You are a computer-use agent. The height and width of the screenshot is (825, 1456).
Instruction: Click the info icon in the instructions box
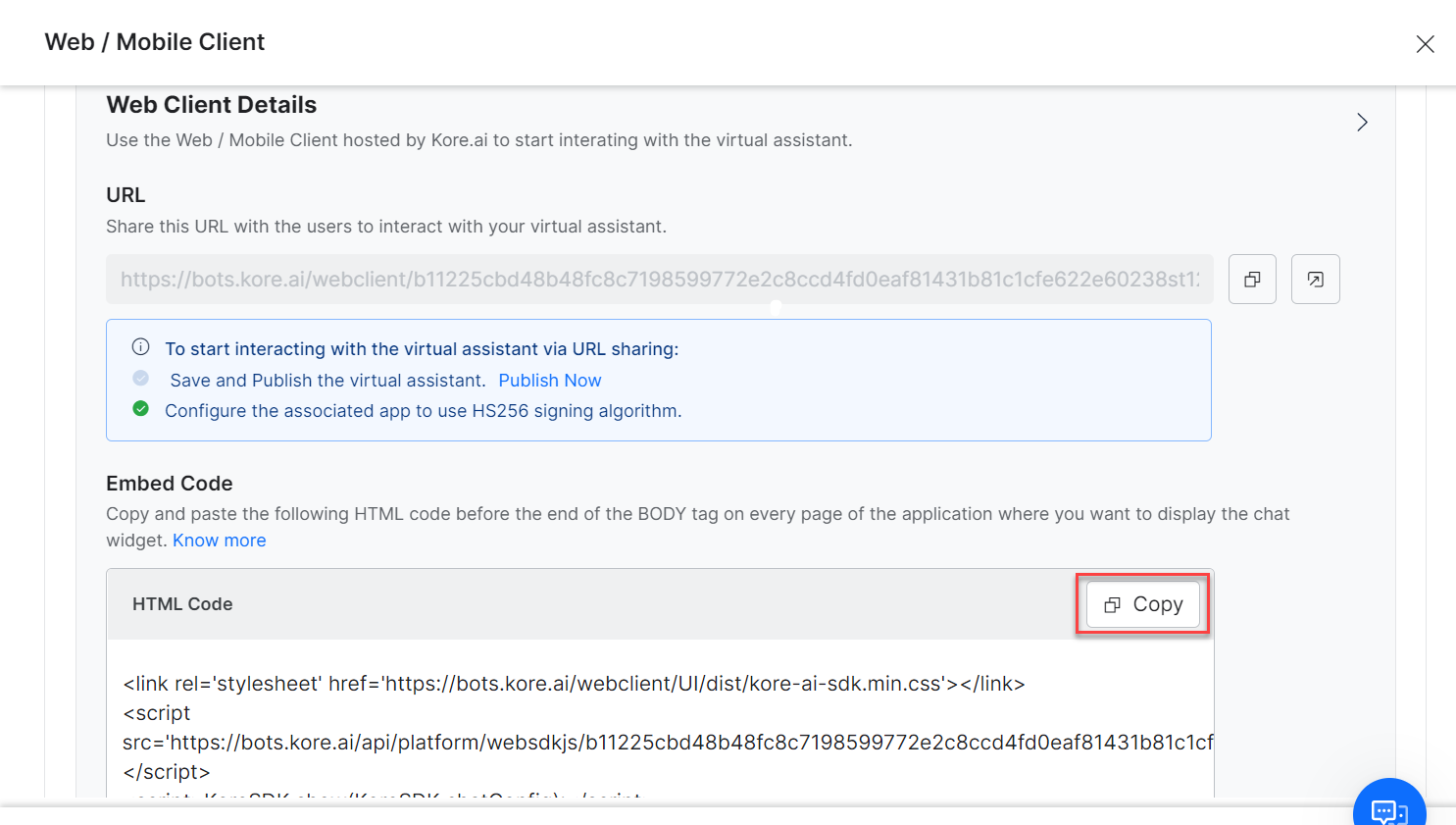141,347
